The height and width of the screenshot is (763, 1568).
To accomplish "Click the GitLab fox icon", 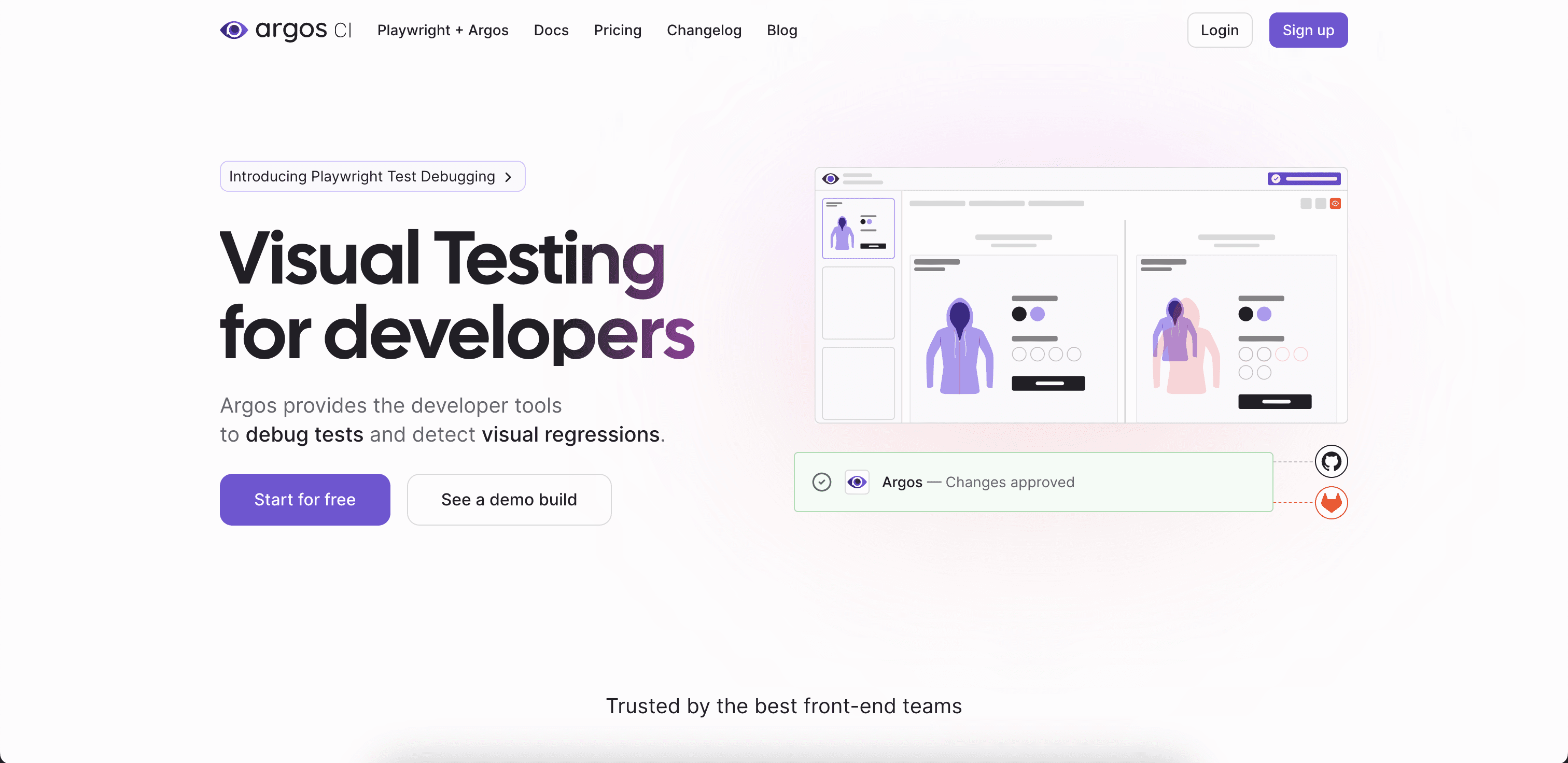I will [1331, 503].
